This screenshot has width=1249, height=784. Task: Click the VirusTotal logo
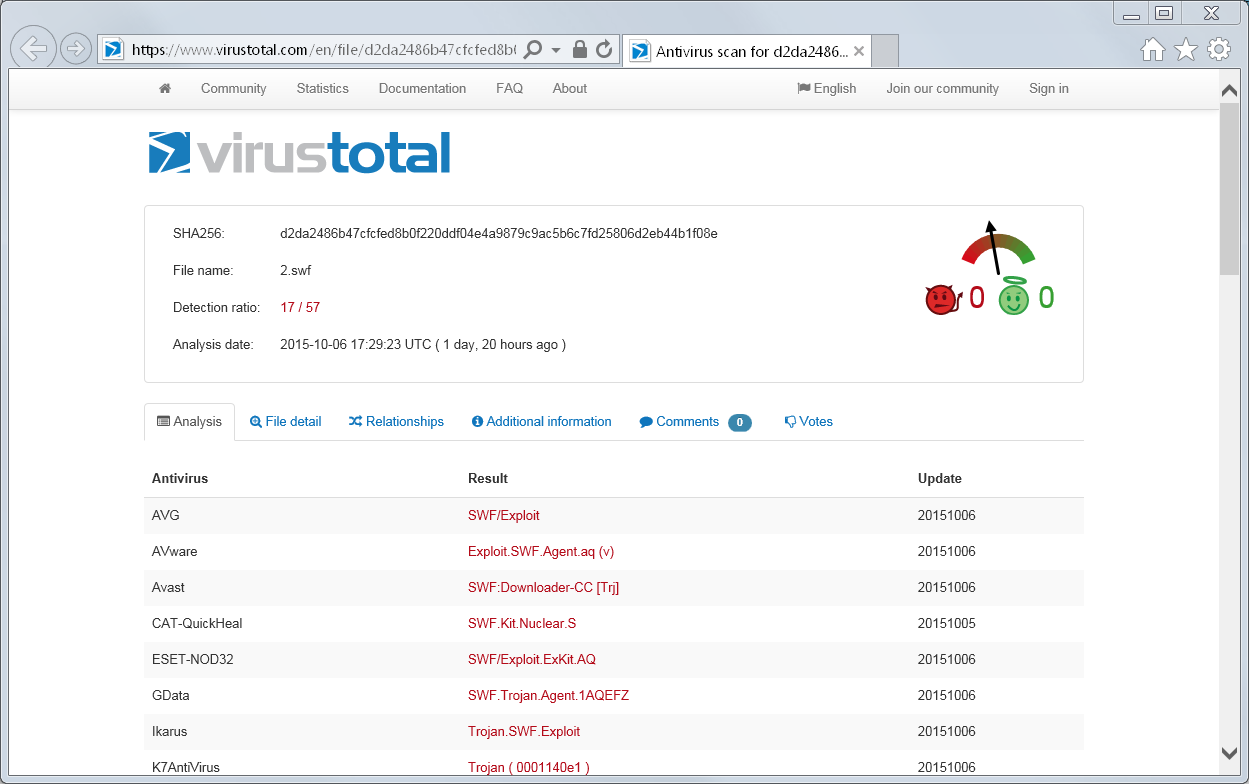pos(299,153)
